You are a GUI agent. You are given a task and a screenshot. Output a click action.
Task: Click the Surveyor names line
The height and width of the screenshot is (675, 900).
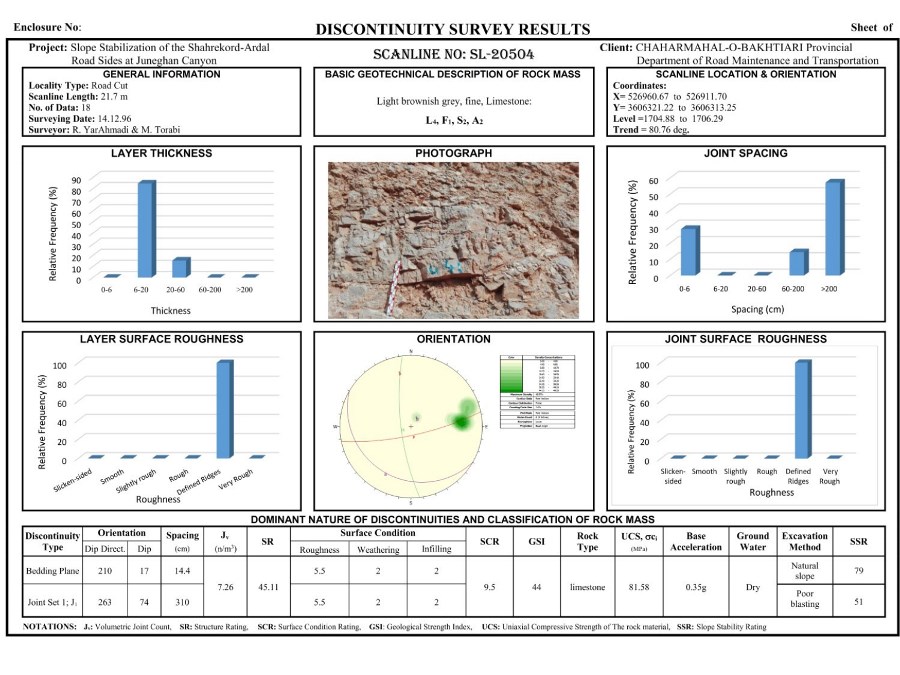(104, 130)
